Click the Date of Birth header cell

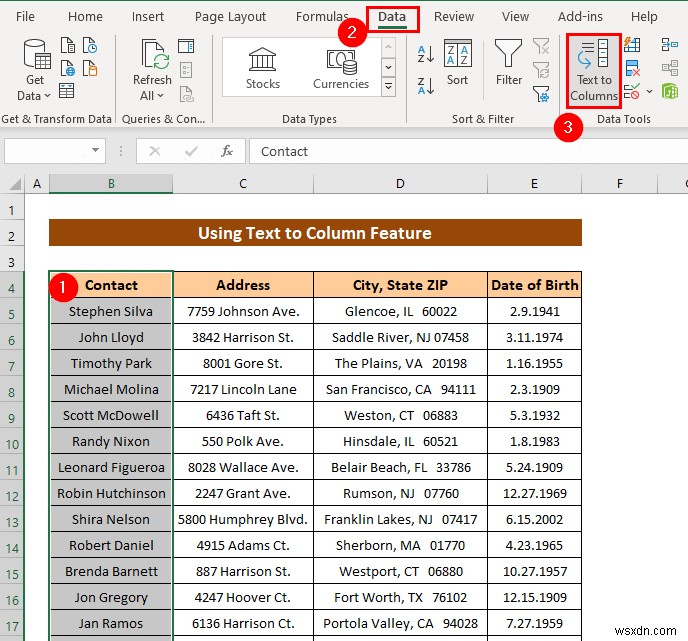tap(534, 285)
